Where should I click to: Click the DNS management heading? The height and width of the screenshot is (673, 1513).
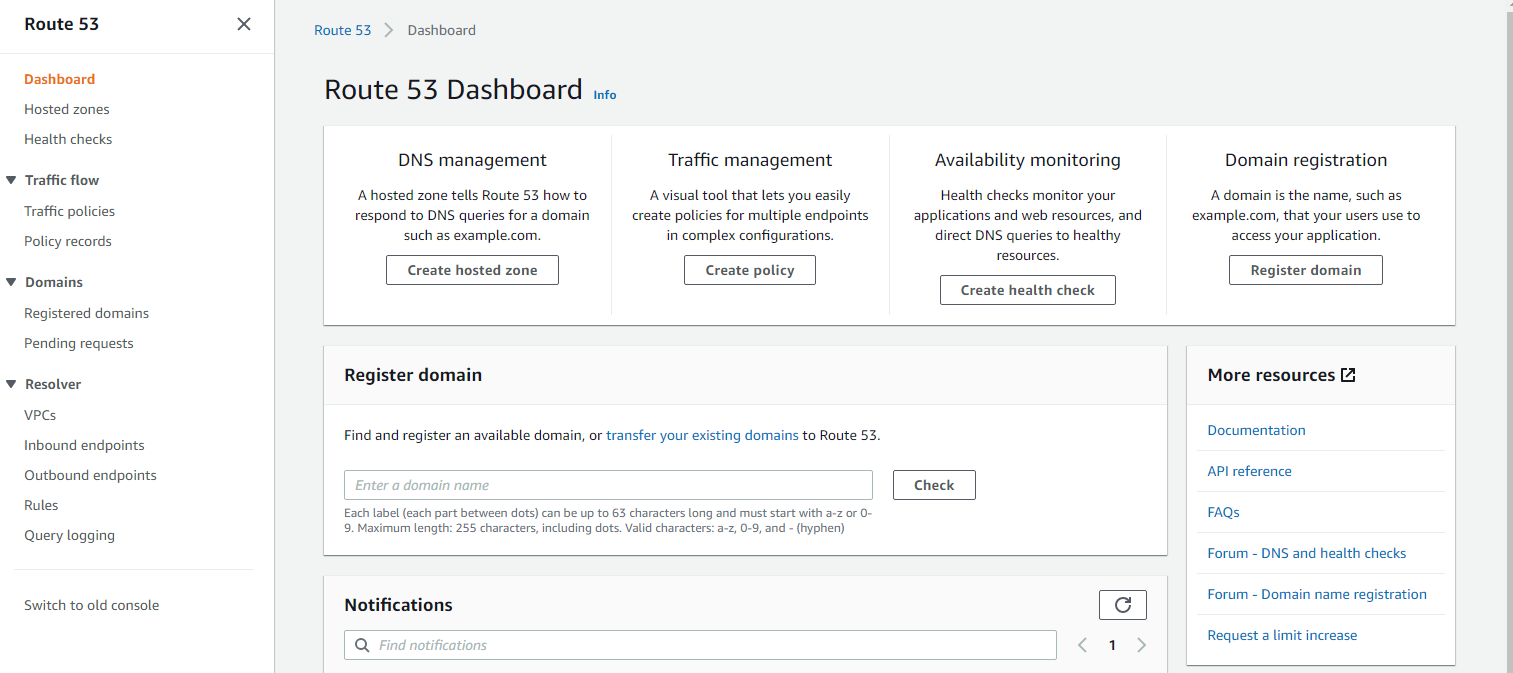(x=472, y=160)
